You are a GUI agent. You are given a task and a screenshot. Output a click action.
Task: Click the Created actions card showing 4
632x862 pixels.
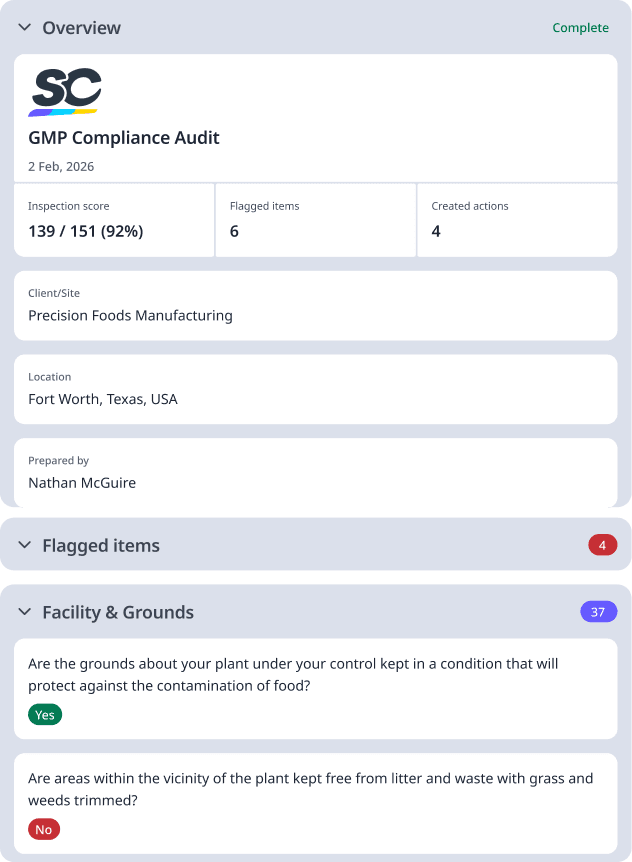pyautogui.click(x=516, y=220)
